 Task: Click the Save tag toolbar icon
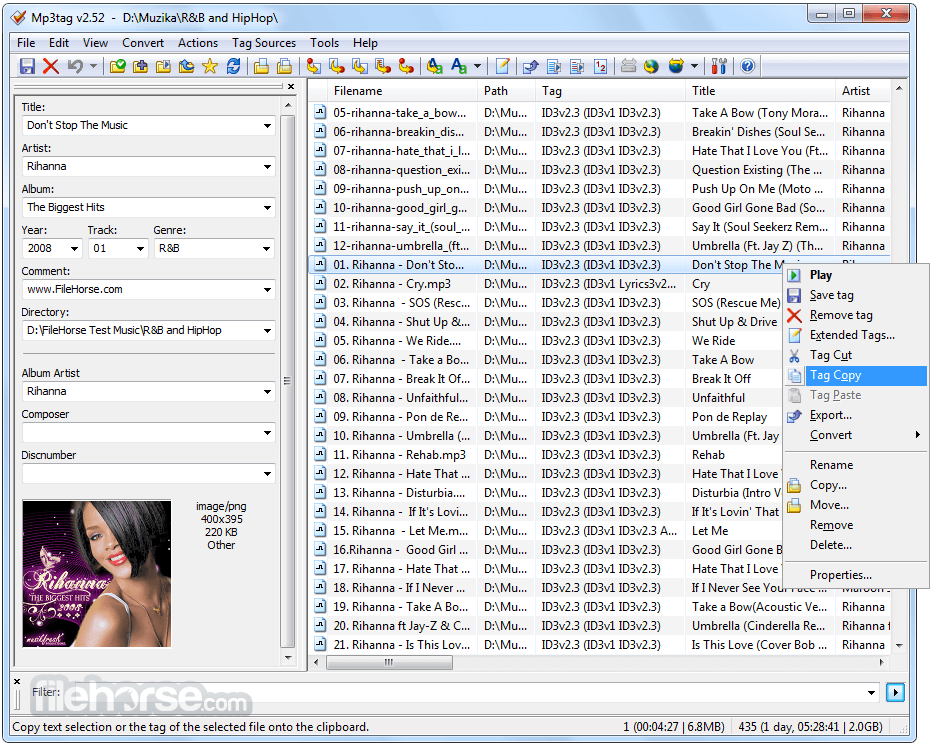27,66
